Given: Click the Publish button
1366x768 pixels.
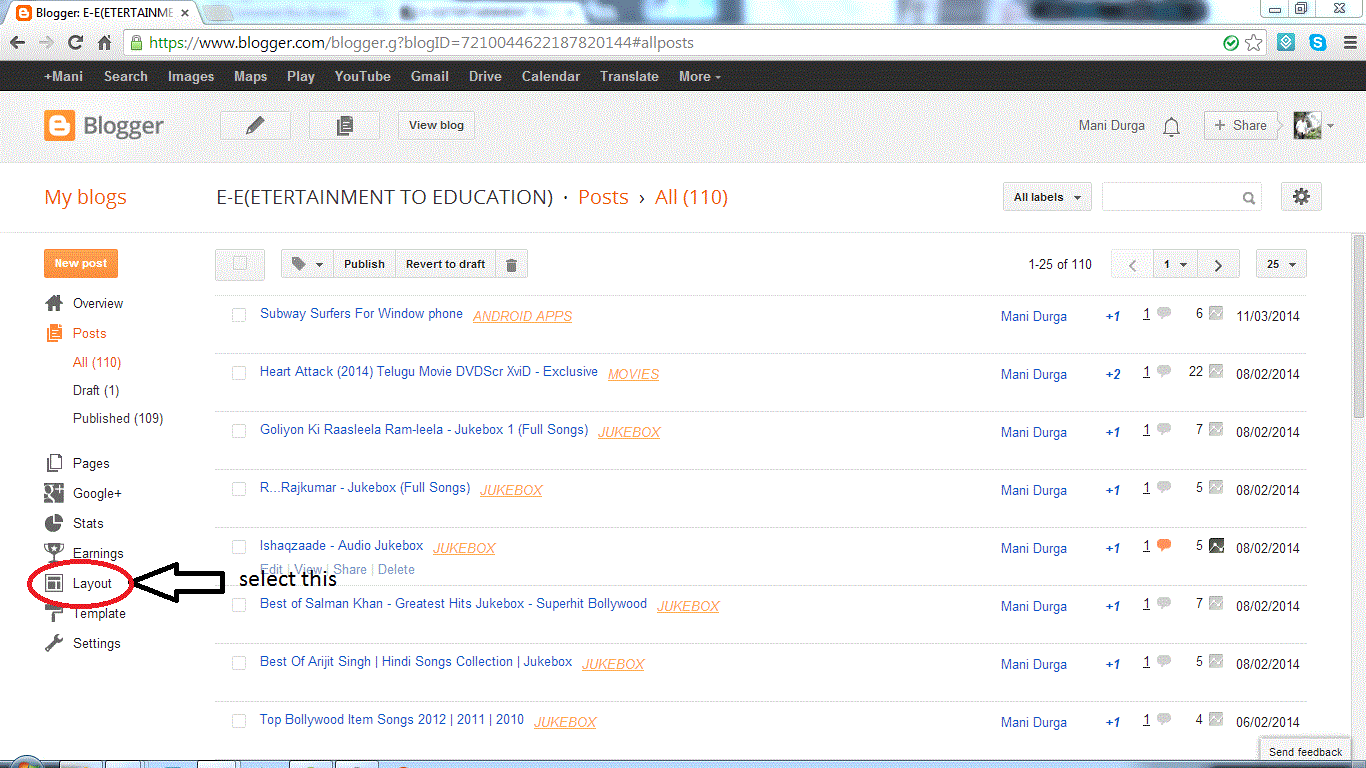Looking at the screenshot, I should click(x=364, y=264).
